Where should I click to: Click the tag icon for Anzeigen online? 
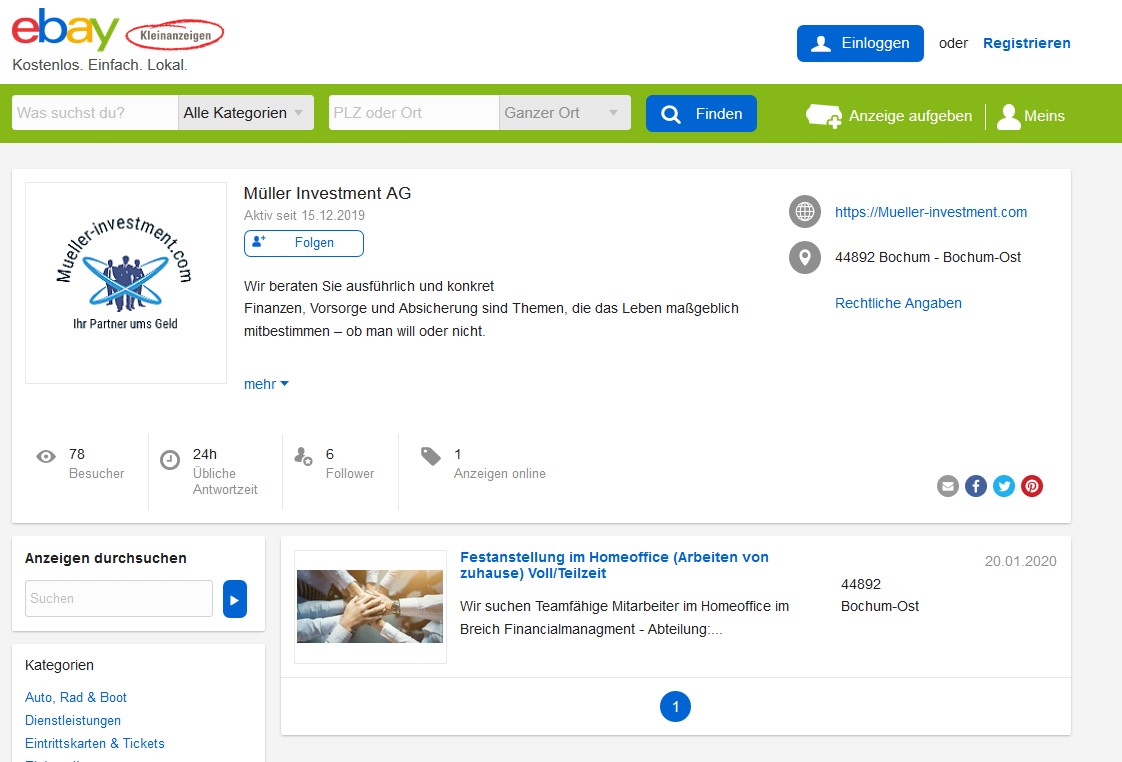point(431,456)
